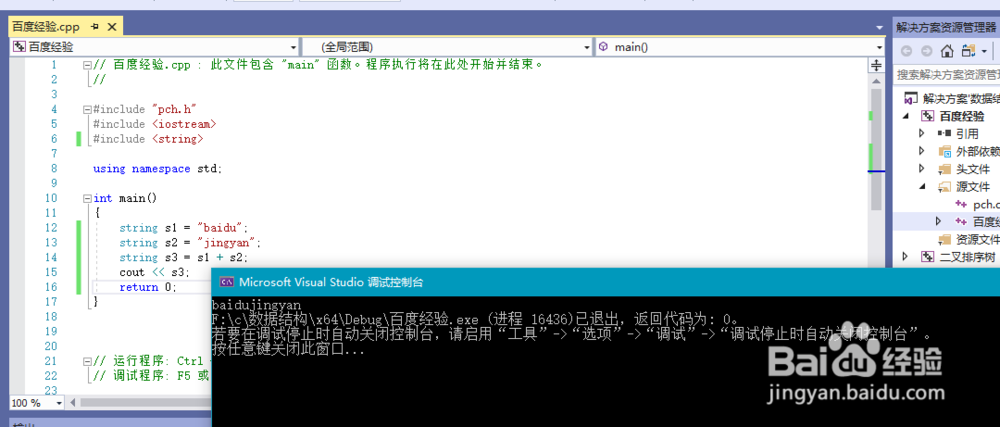Click the debug console window icon
This screenshot has height=427, width=1000.
pos(226,282)
